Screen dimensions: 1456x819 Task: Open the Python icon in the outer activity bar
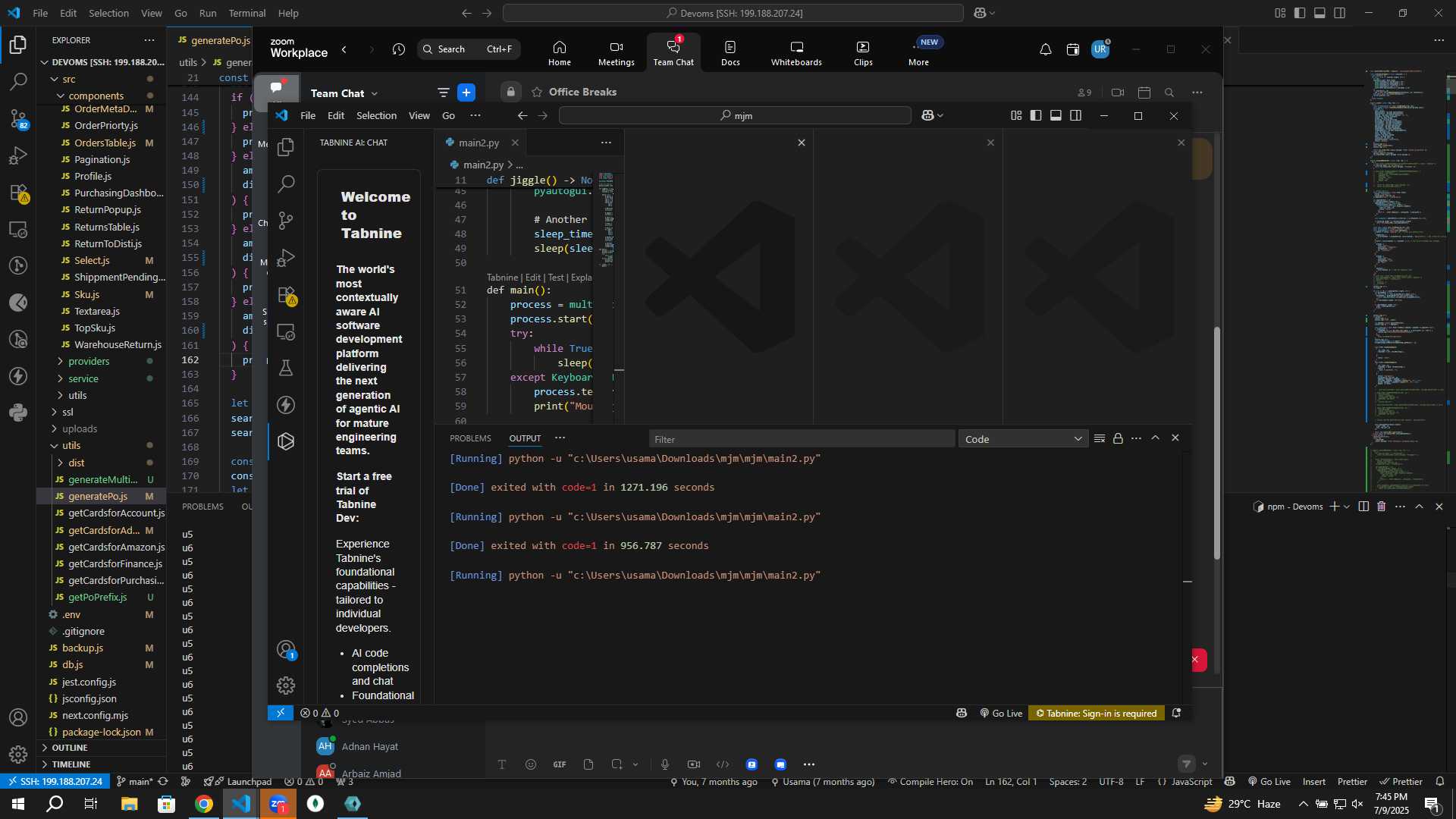18,413
